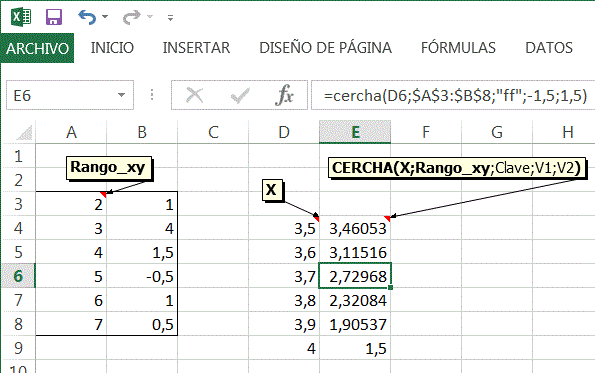Select cell B4 containing 4

point(142,228)
